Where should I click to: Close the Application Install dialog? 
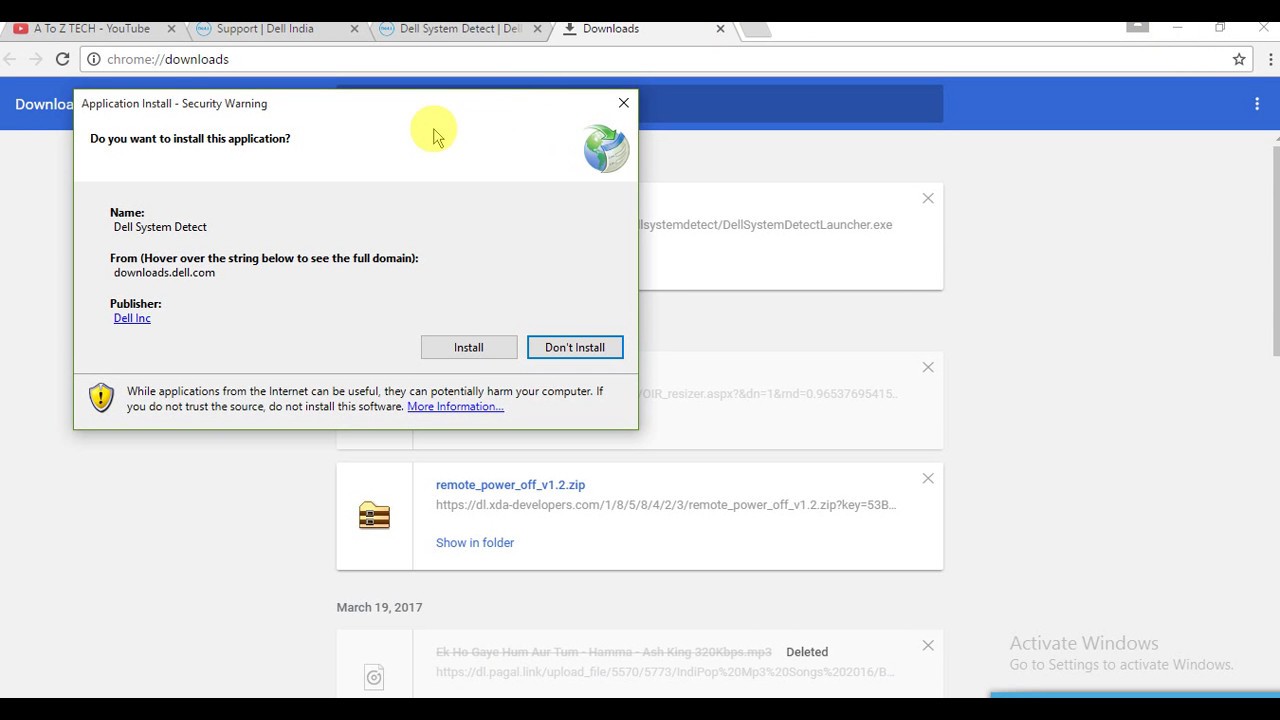[624, 103]
